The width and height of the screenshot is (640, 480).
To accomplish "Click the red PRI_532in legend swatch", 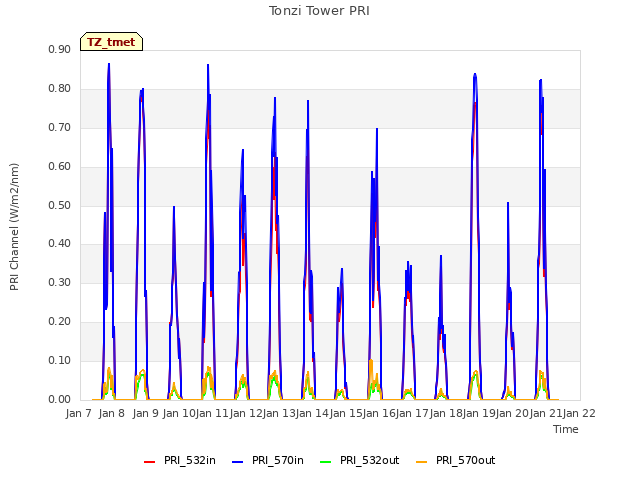I will 149,462.
